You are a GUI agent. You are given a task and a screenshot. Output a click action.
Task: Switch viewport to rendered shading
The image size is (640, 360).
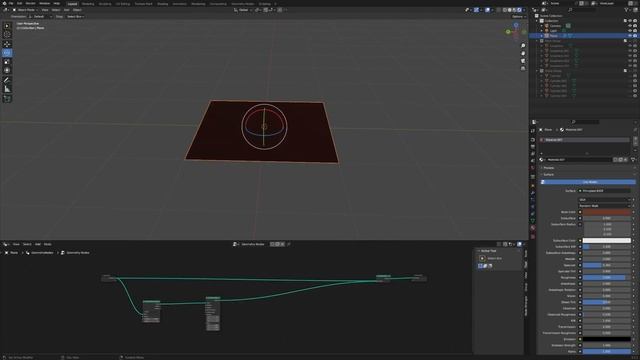click(x=519, y=10)
